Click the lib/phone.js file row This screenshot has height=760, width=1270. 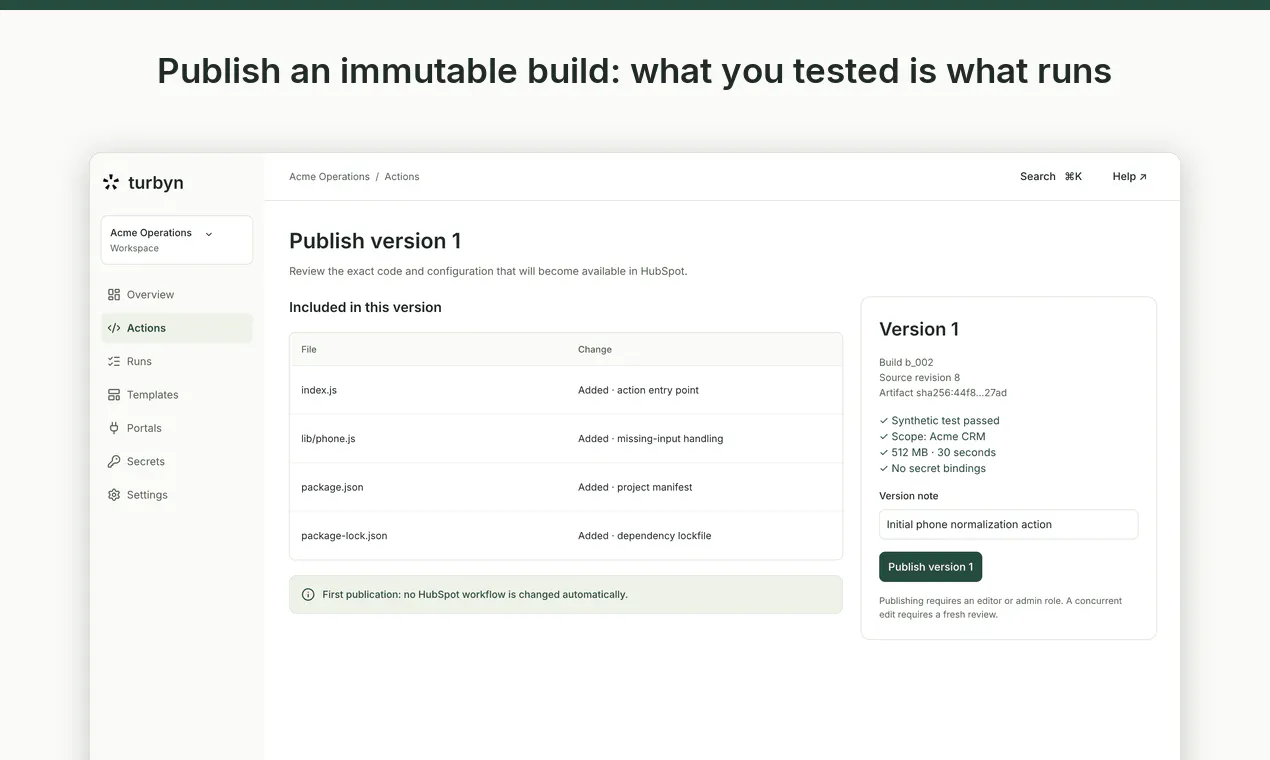566,439
